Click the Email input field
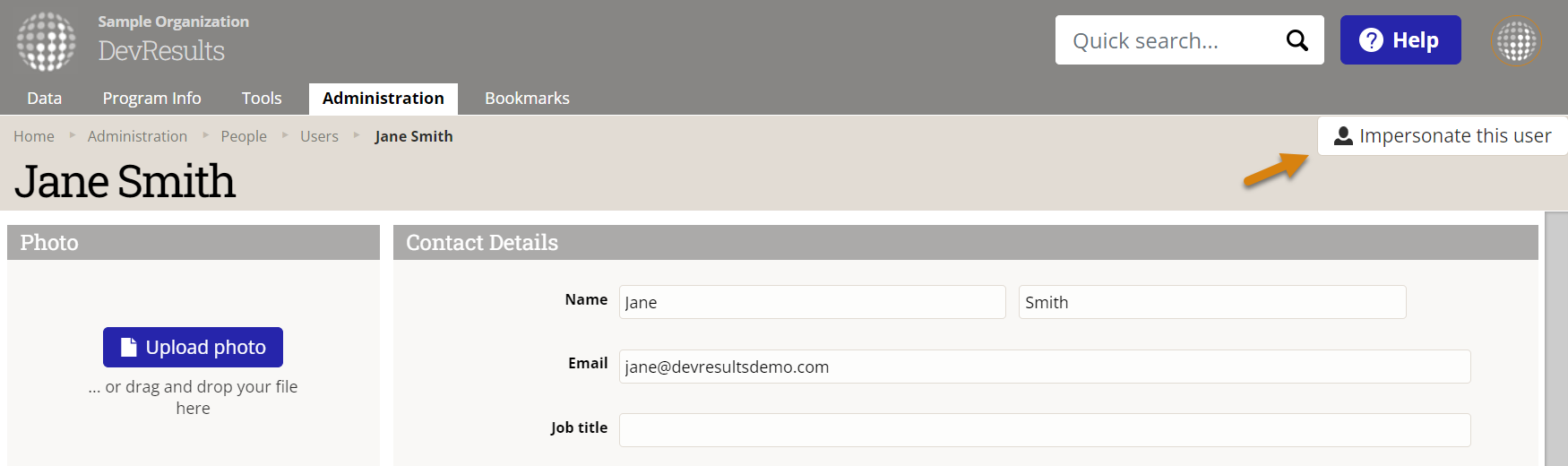Viewport: 1568px width, 466px height. [1045, 367]
